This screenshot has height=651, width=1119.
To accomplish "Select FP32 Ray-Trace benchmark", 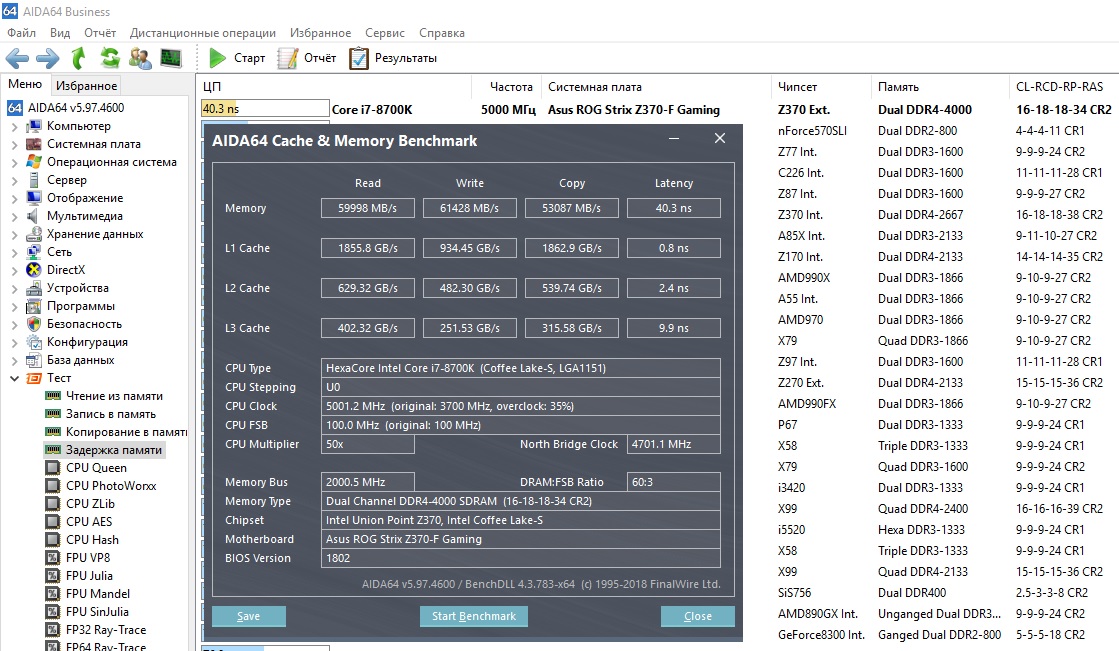I will [x=106, y=630].
